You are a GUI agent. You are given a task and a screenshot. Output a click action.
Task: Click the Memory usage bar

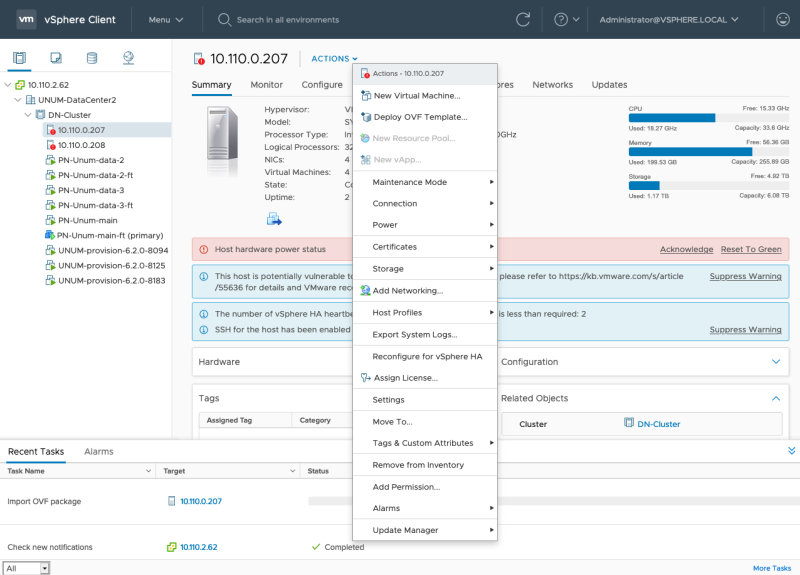click(x=709, y=152)
